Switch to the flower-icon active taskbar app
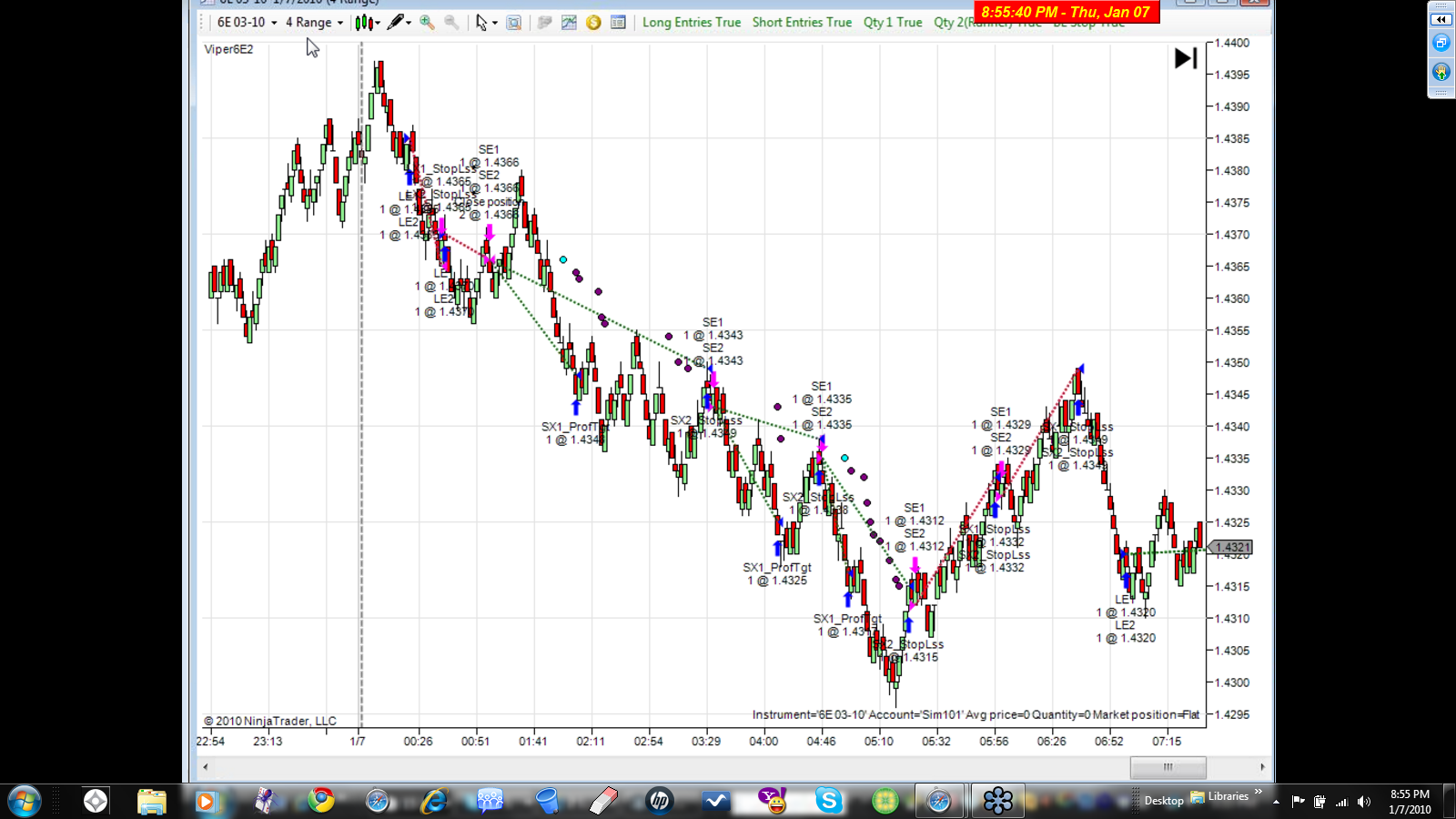The image size is (1456, 819). 998,801
